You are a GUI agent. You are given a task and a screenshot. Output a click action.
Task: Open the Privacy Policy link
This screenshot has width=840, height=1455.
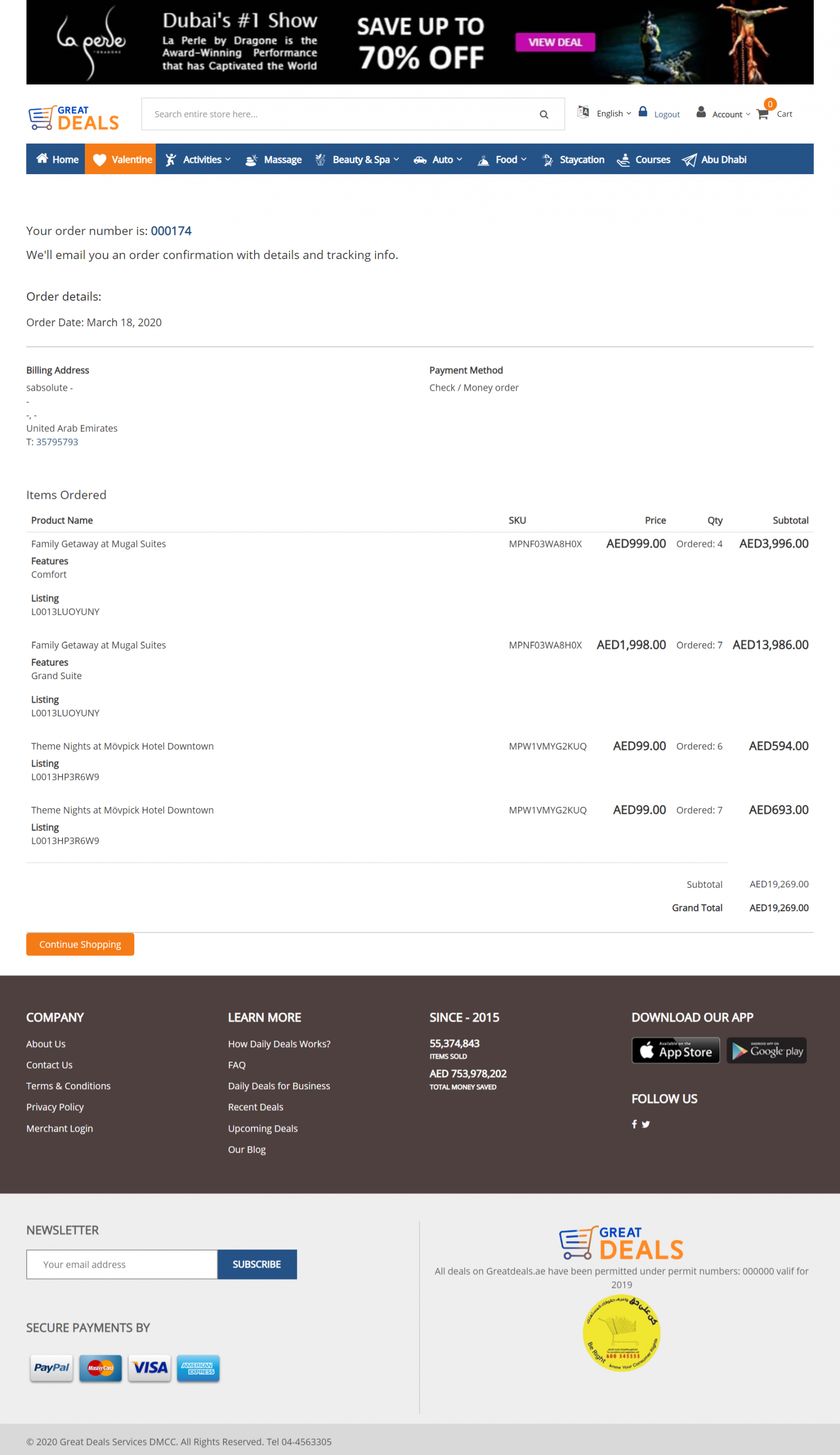[55, 1107]
